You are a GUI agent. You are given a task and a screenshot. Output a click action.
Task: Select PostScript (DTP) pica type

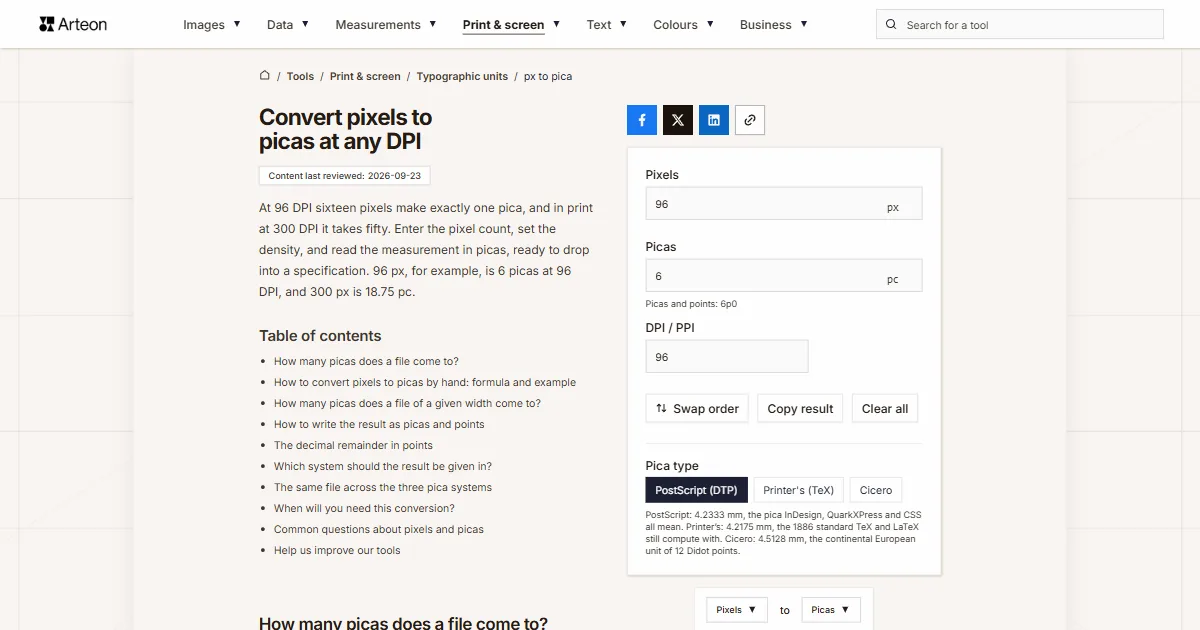[697, 490]
